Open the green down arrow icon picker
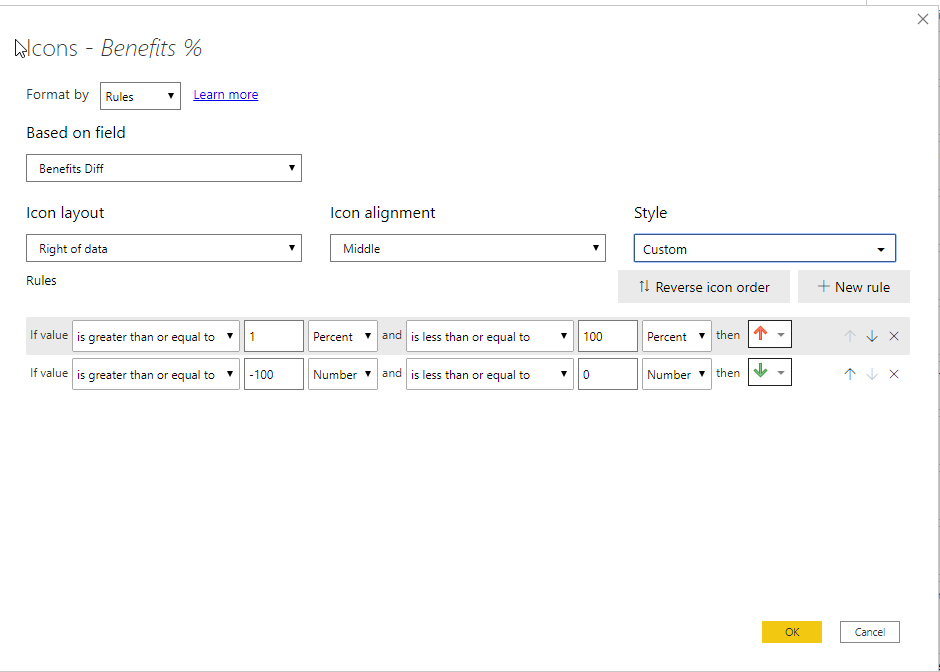This screenshot has height=672, width=940. [x=770, y=372]
